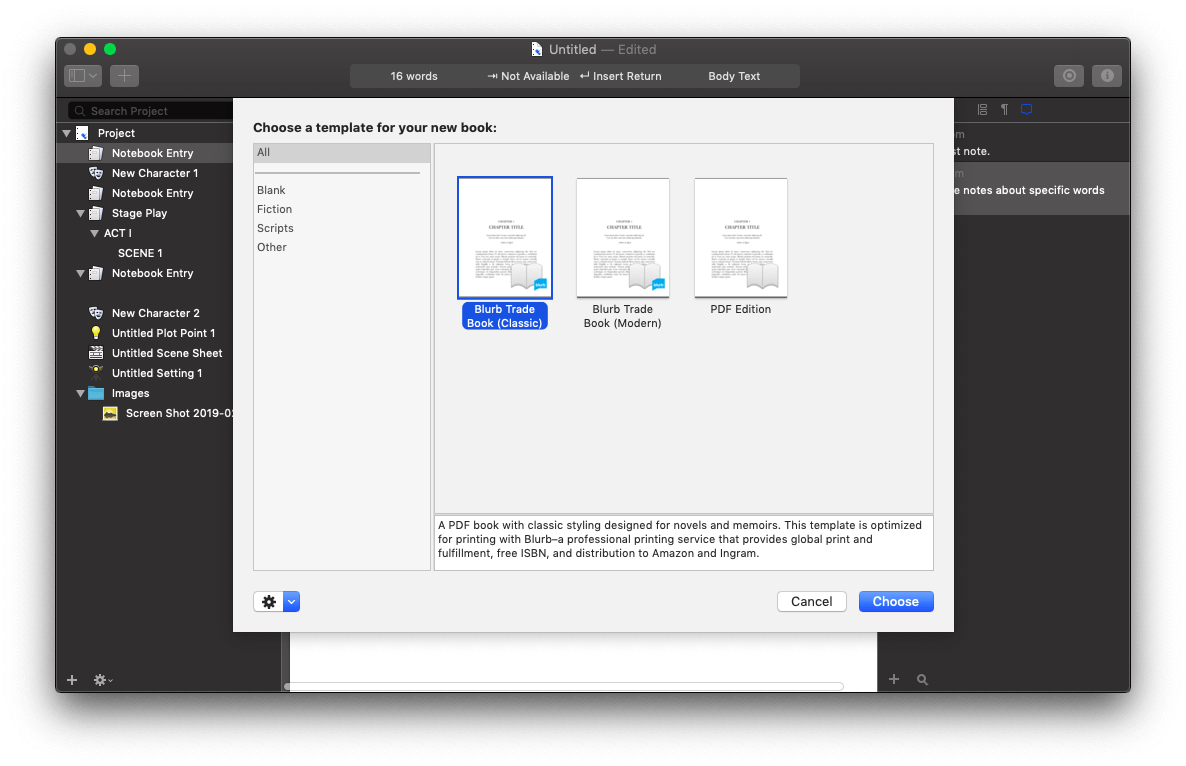Screen dimensions: 1186x766
Task: Click the focus mode circle icon in toolbar
Action: pos(1069,76)
